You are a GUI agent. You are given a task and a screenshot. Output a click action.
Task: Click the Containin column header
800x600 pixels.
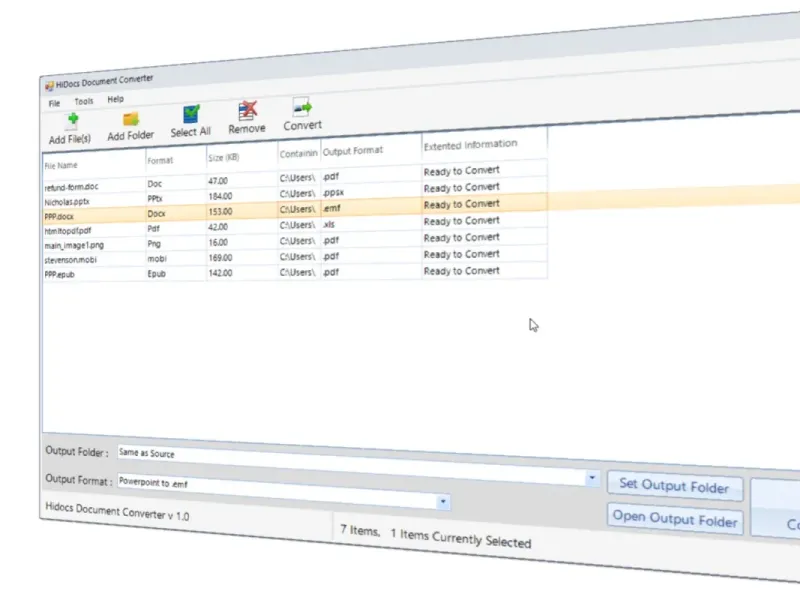(299, 153)
